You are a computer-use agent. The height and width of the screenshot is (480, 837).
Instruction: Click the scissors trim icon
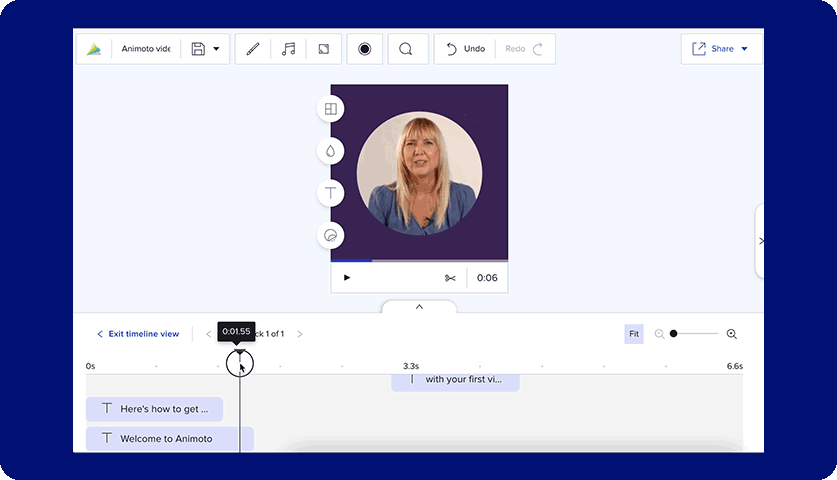[450, 278]
